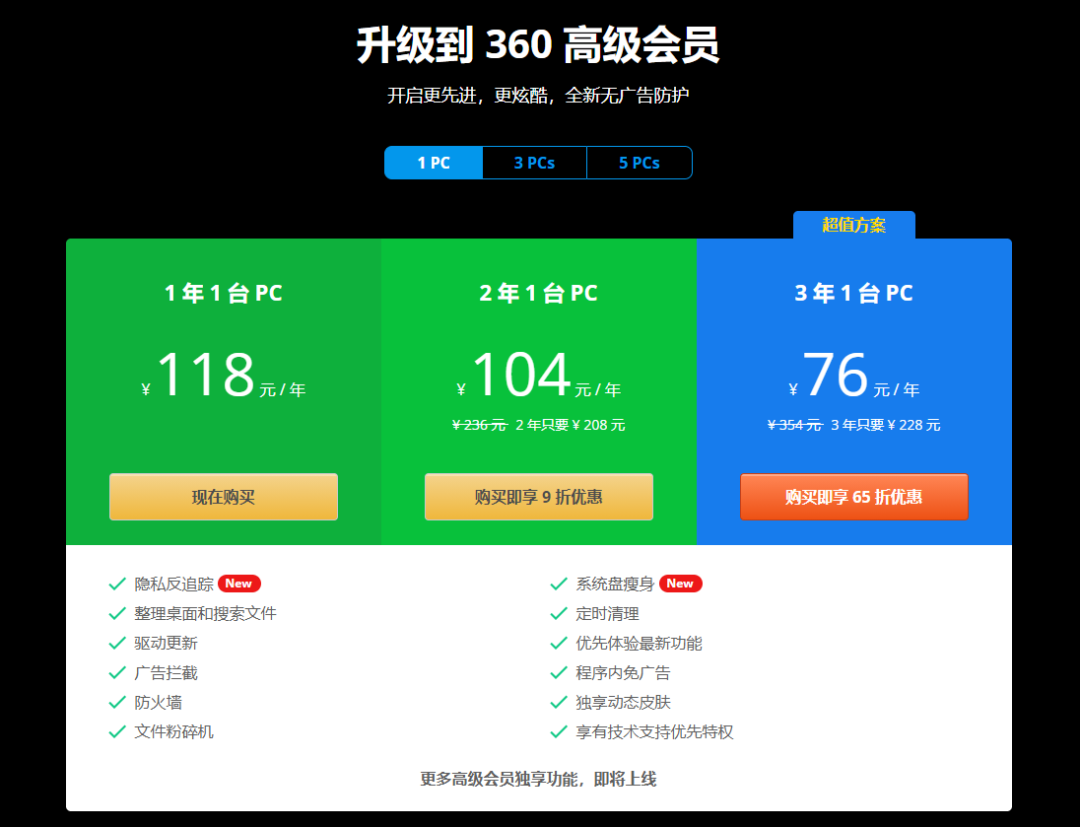Switch to the 3 PCs tab
Image resolution: width=1080 pixels, height=827 pixels.
[533, 162]
